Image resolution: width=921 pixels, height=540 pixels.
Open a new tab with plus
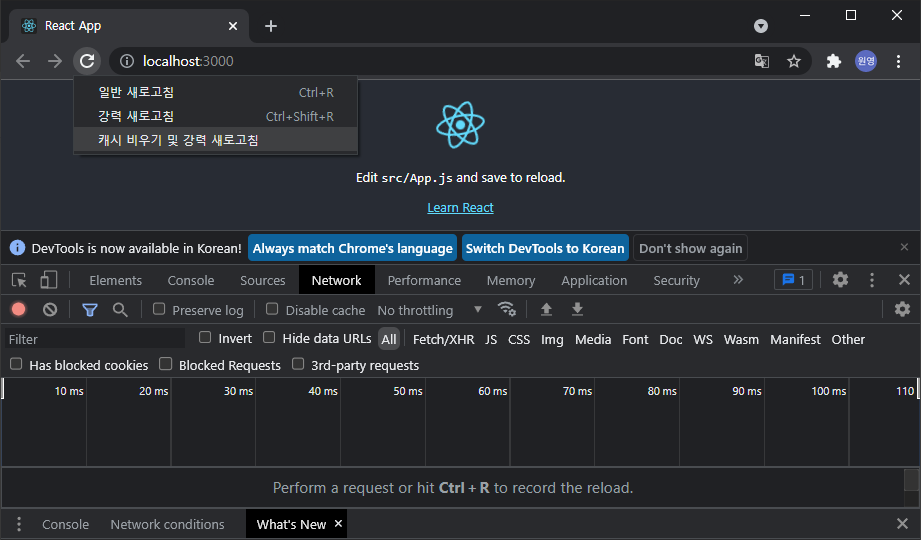[271, 26]
